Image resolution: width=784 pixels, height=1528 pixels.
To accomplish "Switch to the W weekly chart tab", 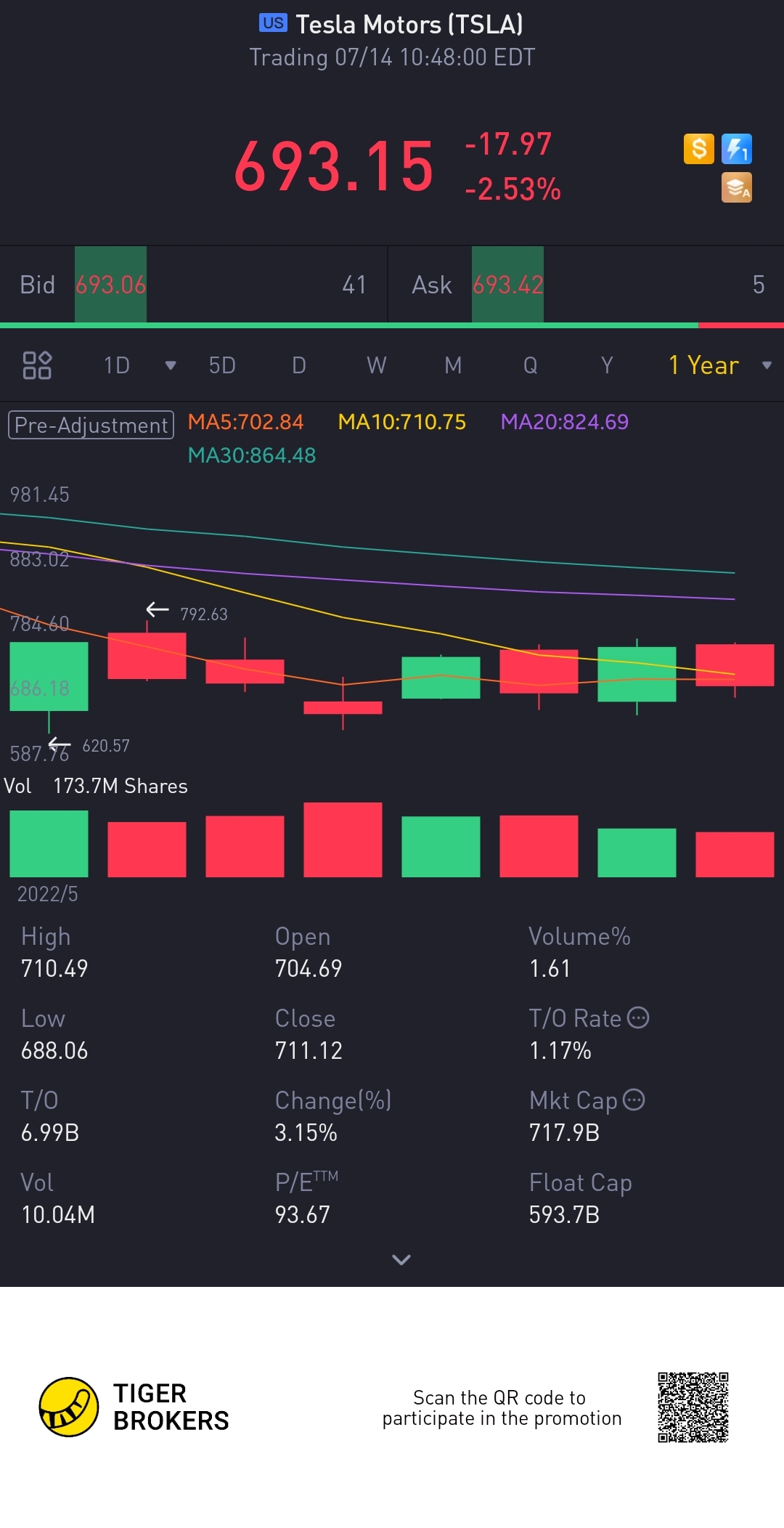I will pos(376,365).
